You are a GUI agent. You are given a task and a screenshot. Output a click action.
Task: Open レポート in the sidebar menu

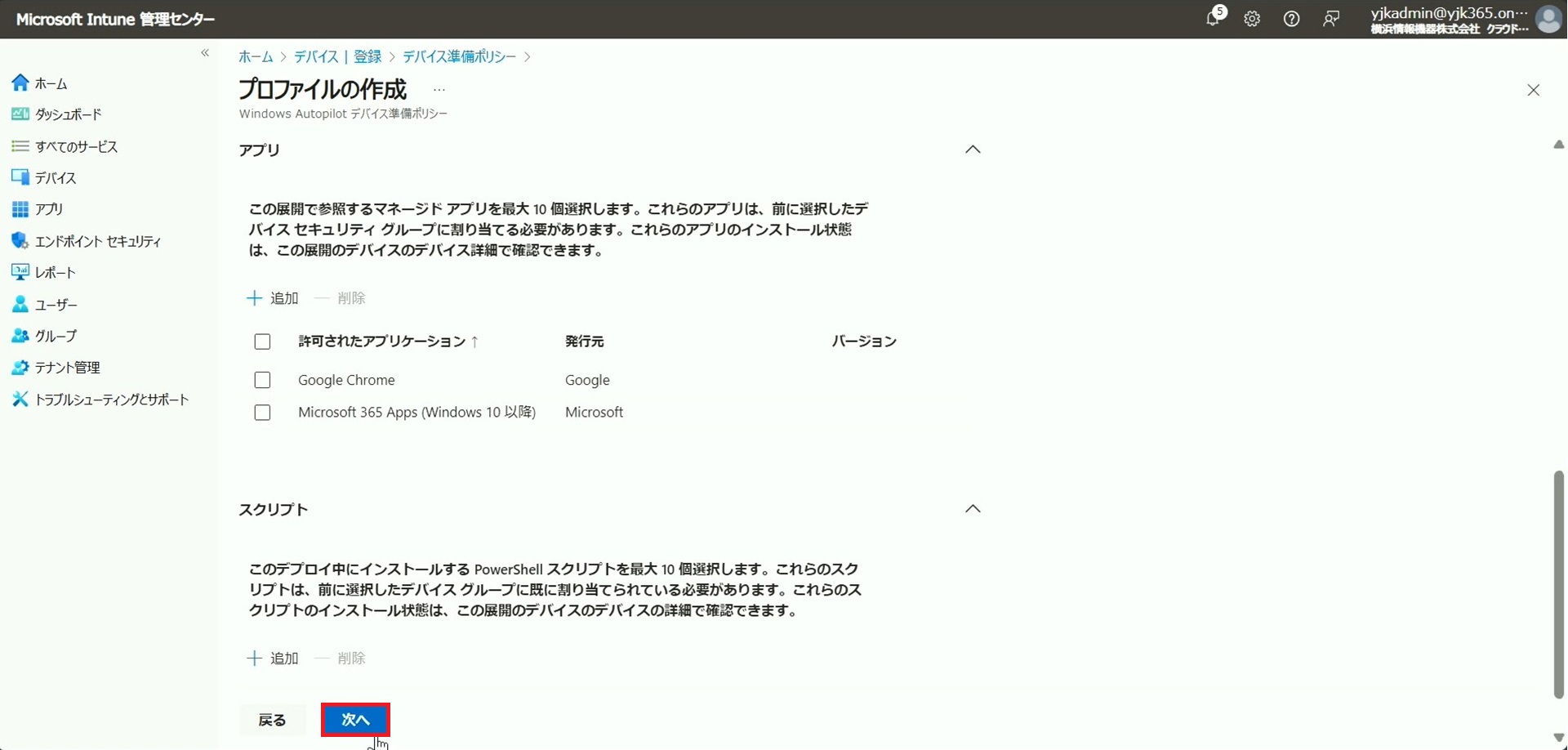coord(56,272)
